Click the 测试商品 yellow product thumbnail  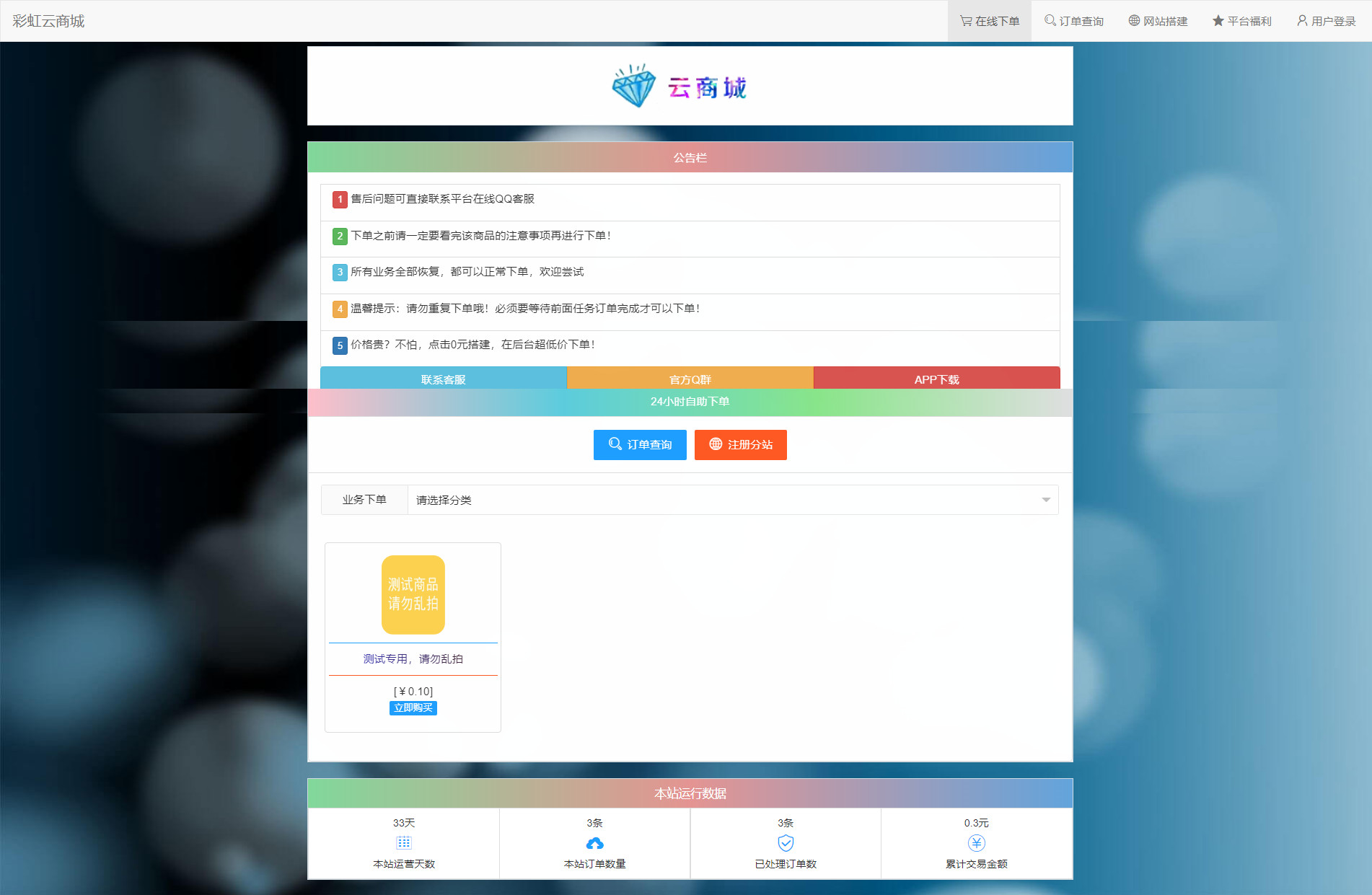pyautogui.click(x=413, y=594)
